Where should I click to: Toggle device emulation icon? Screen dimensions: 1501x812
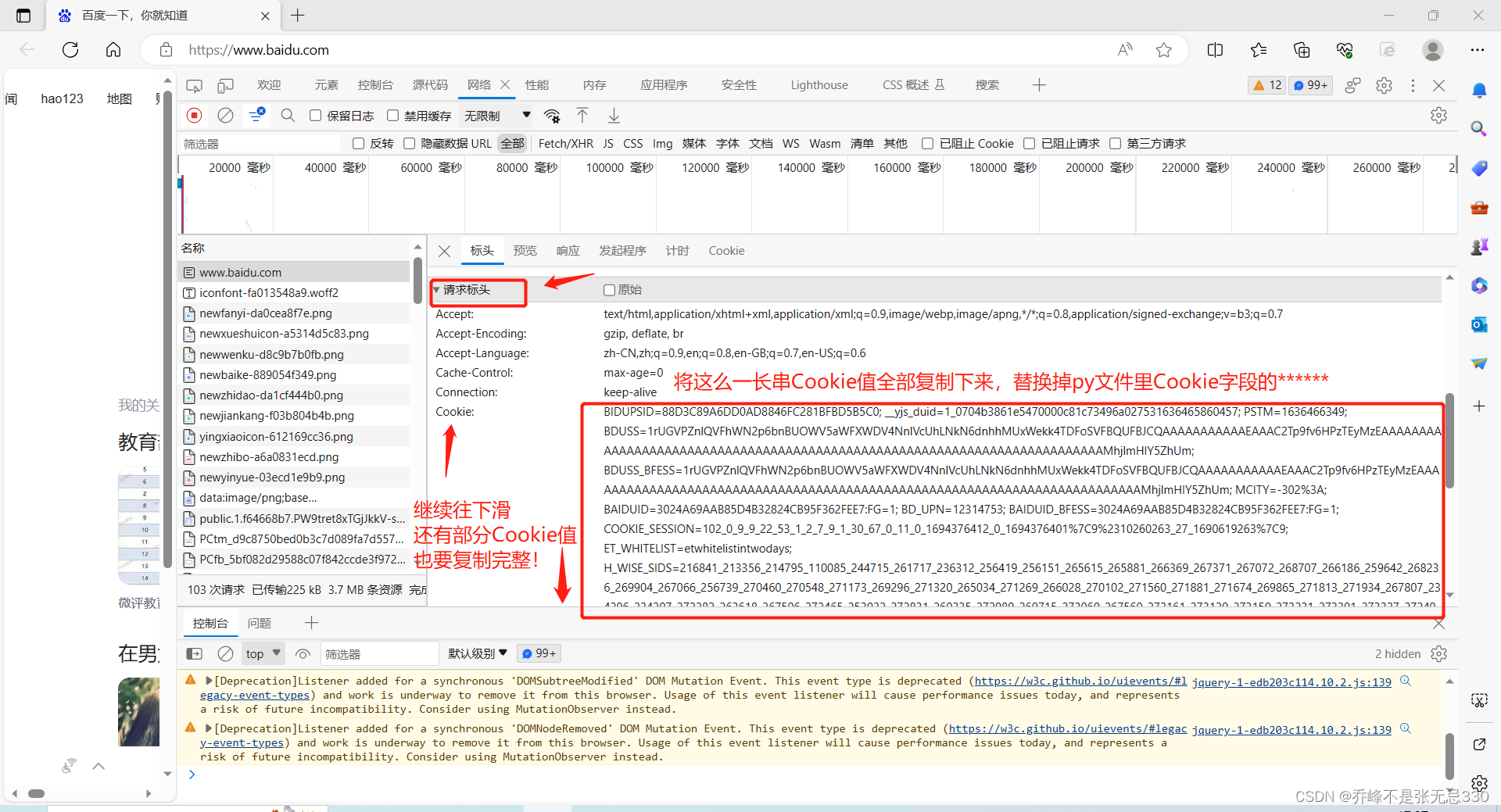[226, 85]
